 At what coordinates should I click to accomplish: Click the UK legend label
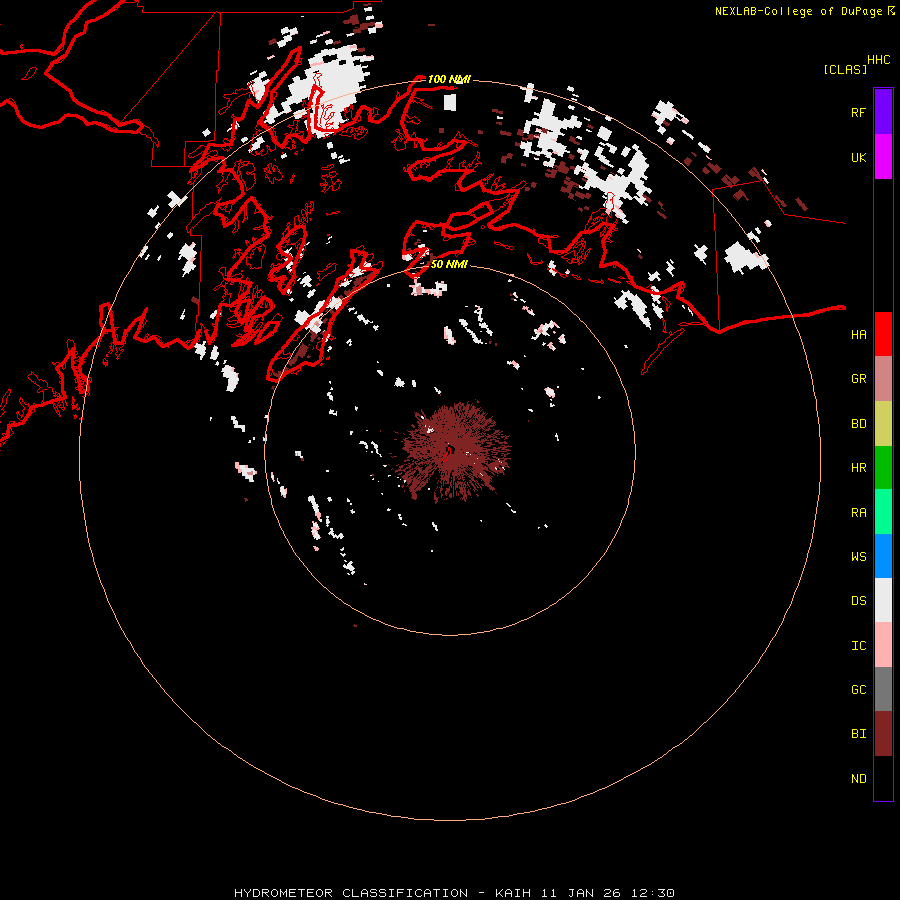858,157
